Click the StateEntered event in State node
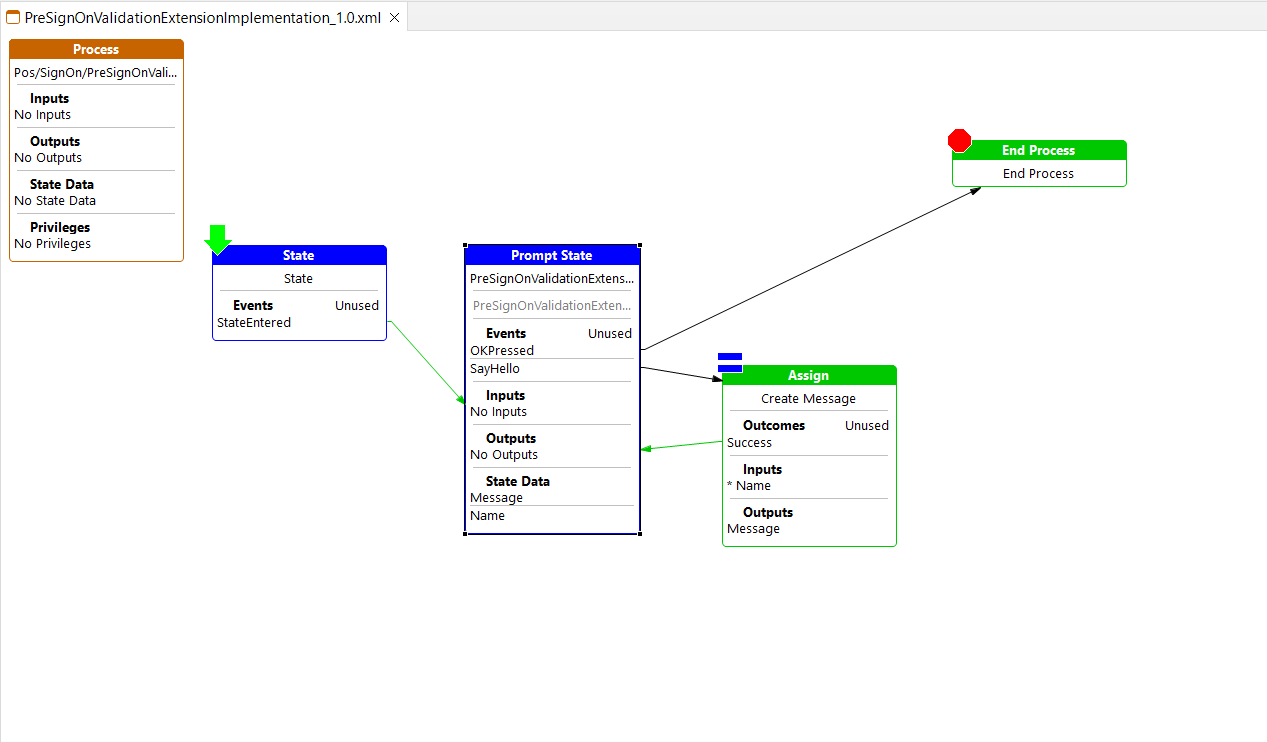Screen dimensions: 1267x742 [x=254, y=323]
